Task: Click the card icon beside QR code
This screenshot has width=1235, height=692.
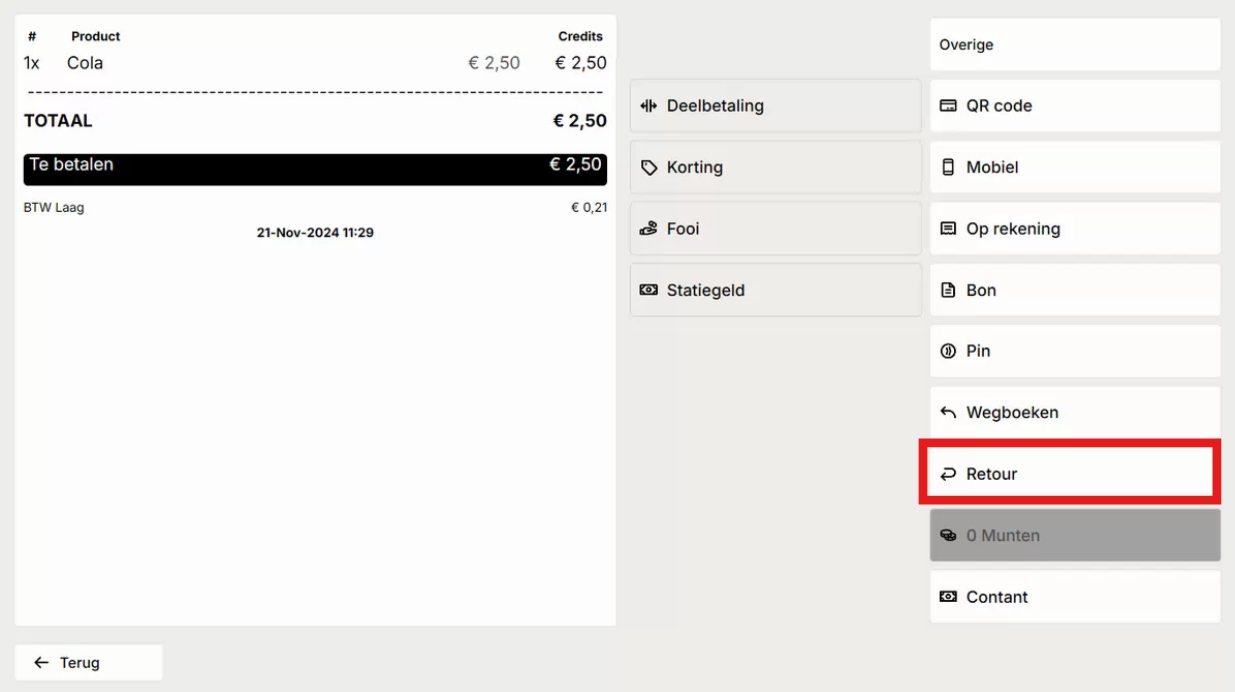Action: coord(948,106)
